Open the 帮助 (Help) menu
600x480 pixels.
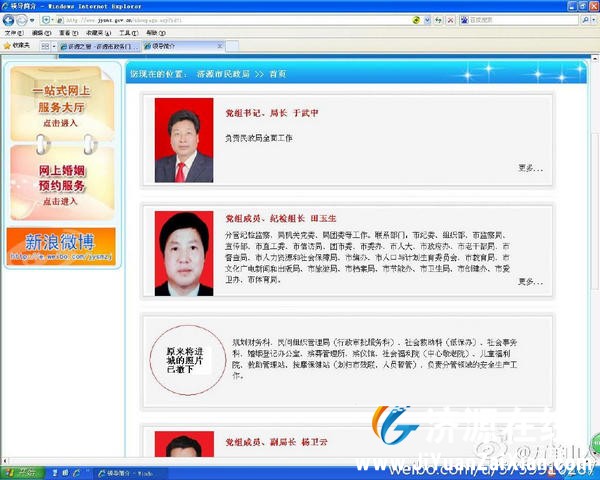click(156, 33)
